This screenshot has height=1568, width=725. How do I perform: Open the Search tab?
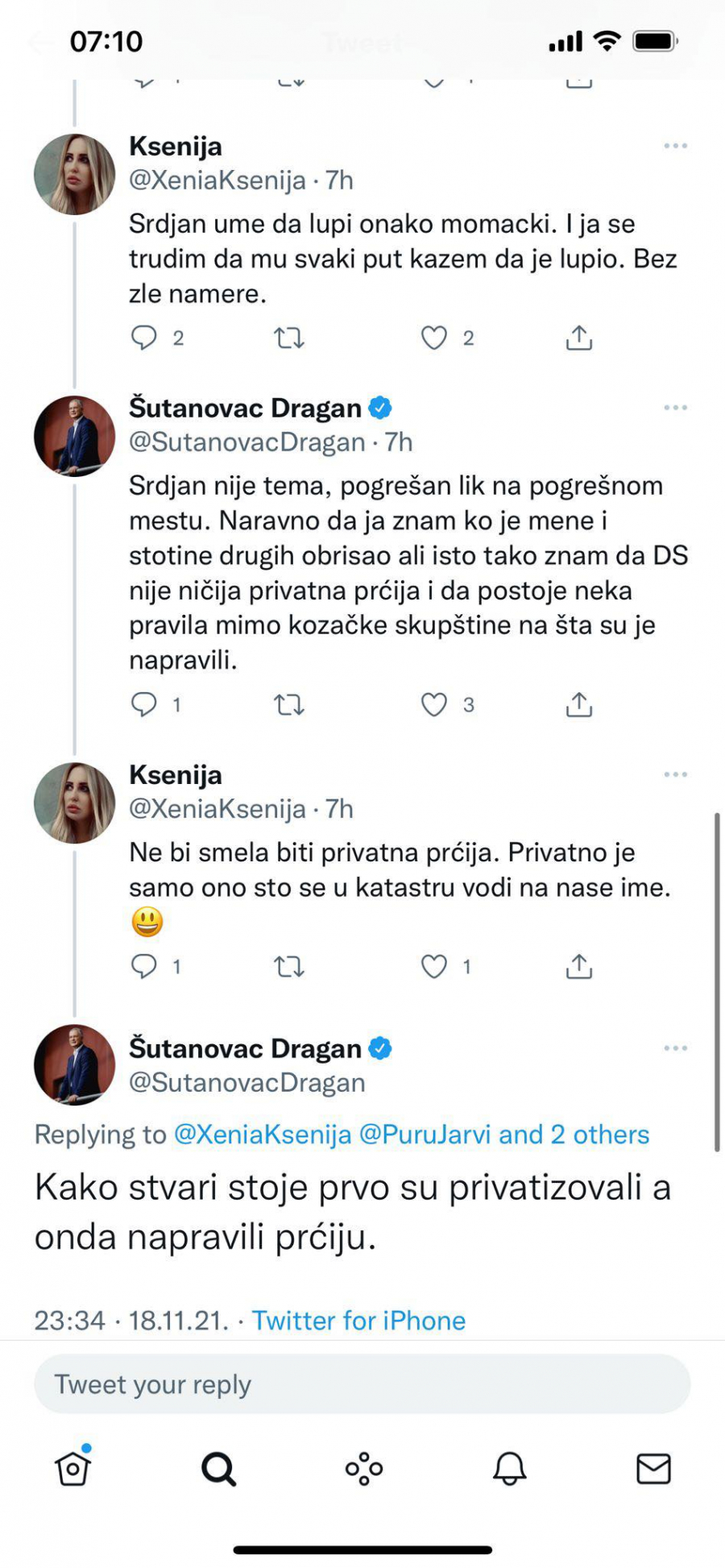(x=217, y=1468)
